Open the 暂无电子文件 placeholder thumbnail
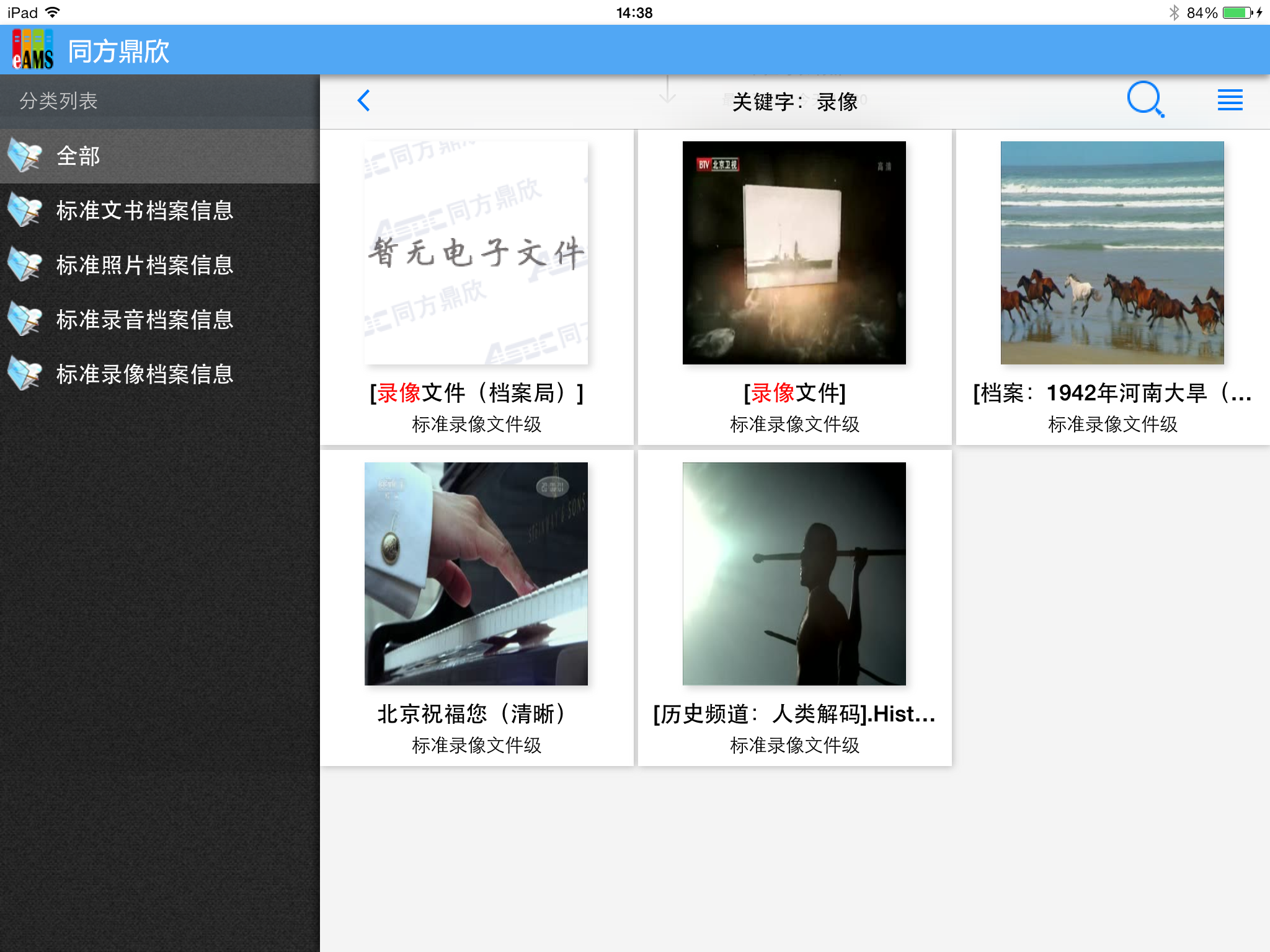Image resolution: width=1270 pixels, height=952 pixels. (x=476, y=253)
